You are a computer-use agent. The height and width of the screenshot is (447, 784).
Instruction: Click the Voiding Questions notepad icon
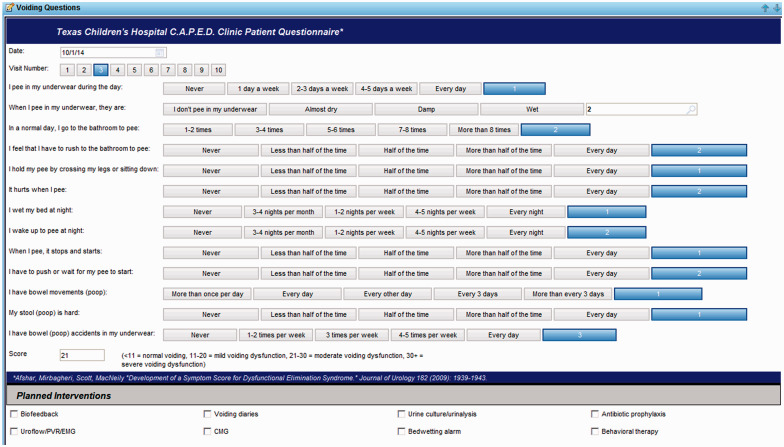click(10, 8)
